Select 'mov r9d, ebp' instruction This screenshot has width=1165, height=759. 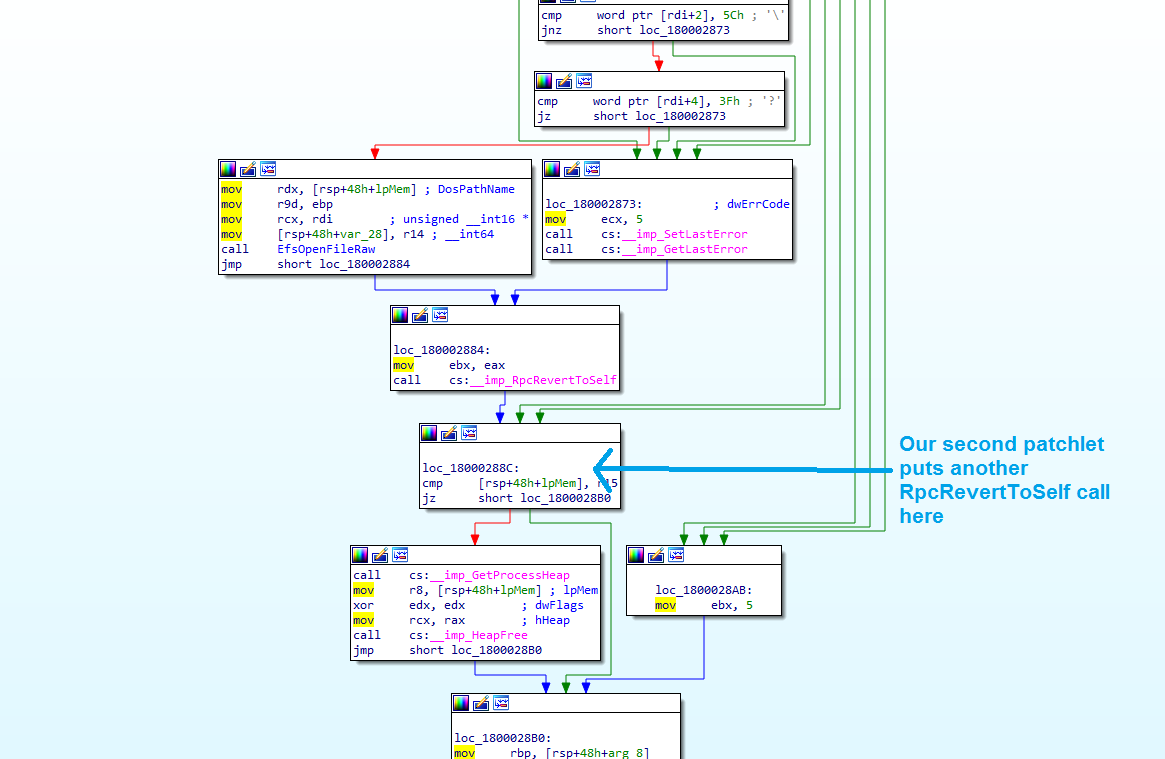[x=276, y=204]
